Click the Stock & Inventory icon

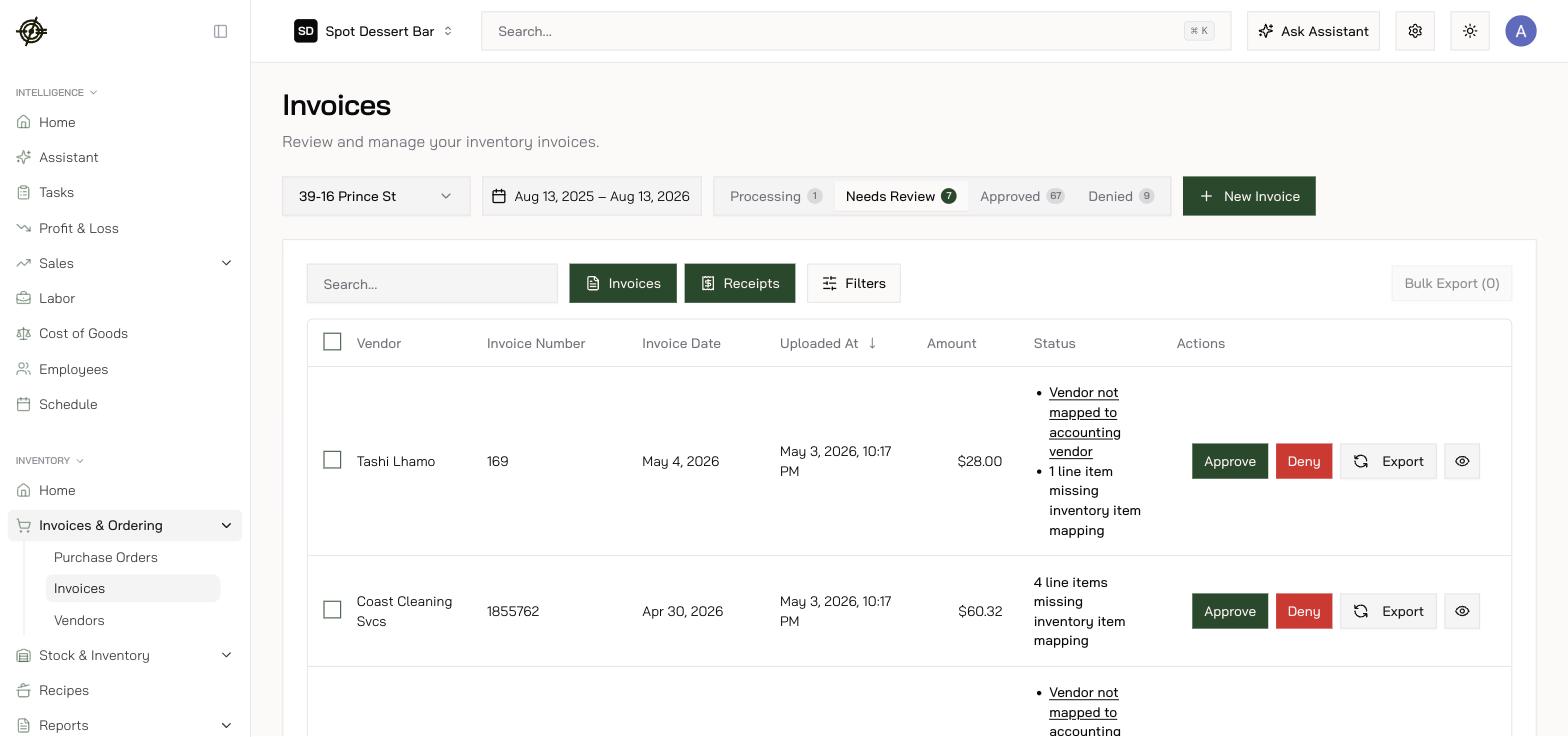(24, 655)
